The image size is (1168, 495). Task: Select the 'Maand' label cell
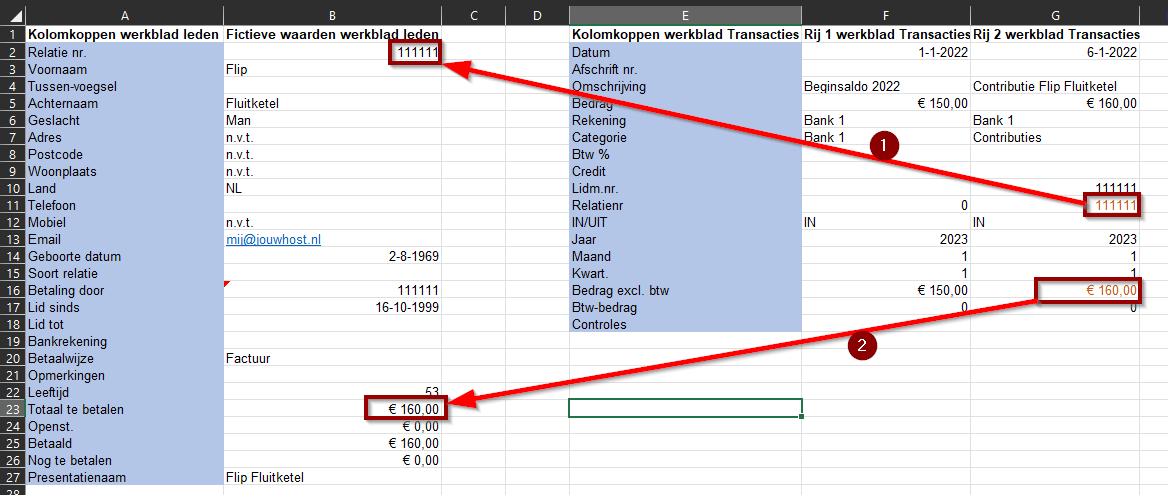click(685, 256)
